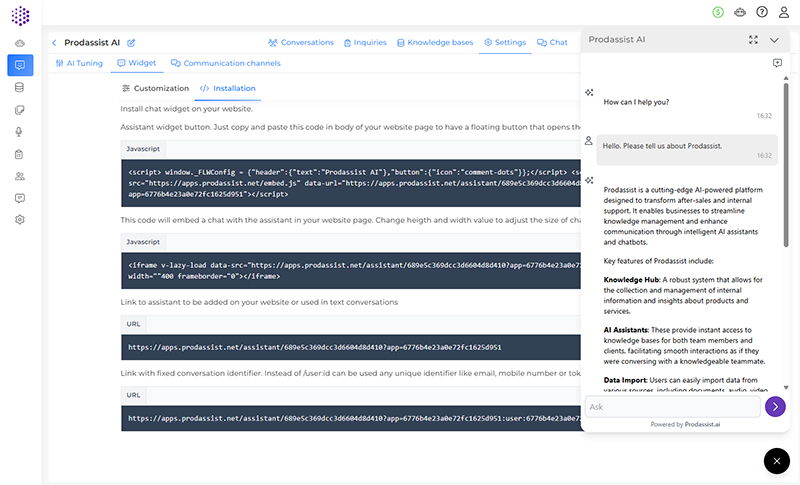
Task: Open the Knowledge bases link
Action: pos(435,43)
